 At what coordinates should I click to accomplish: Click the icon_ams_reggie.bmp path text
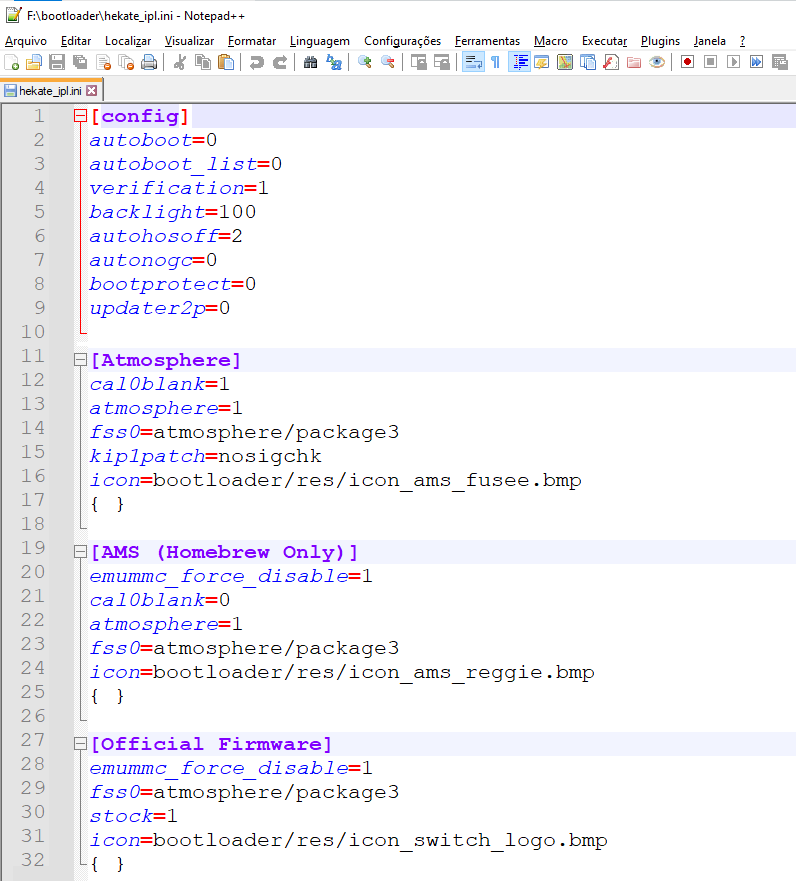pyautogui.click(x=374, y=673)
